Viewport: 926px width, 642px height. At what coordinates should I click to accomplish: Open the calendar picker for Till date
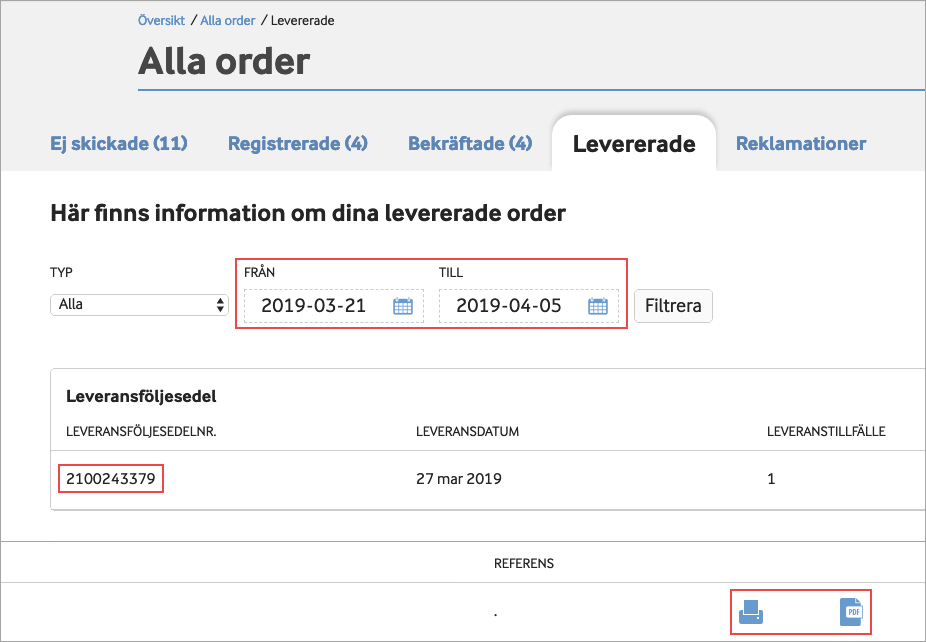597,307
